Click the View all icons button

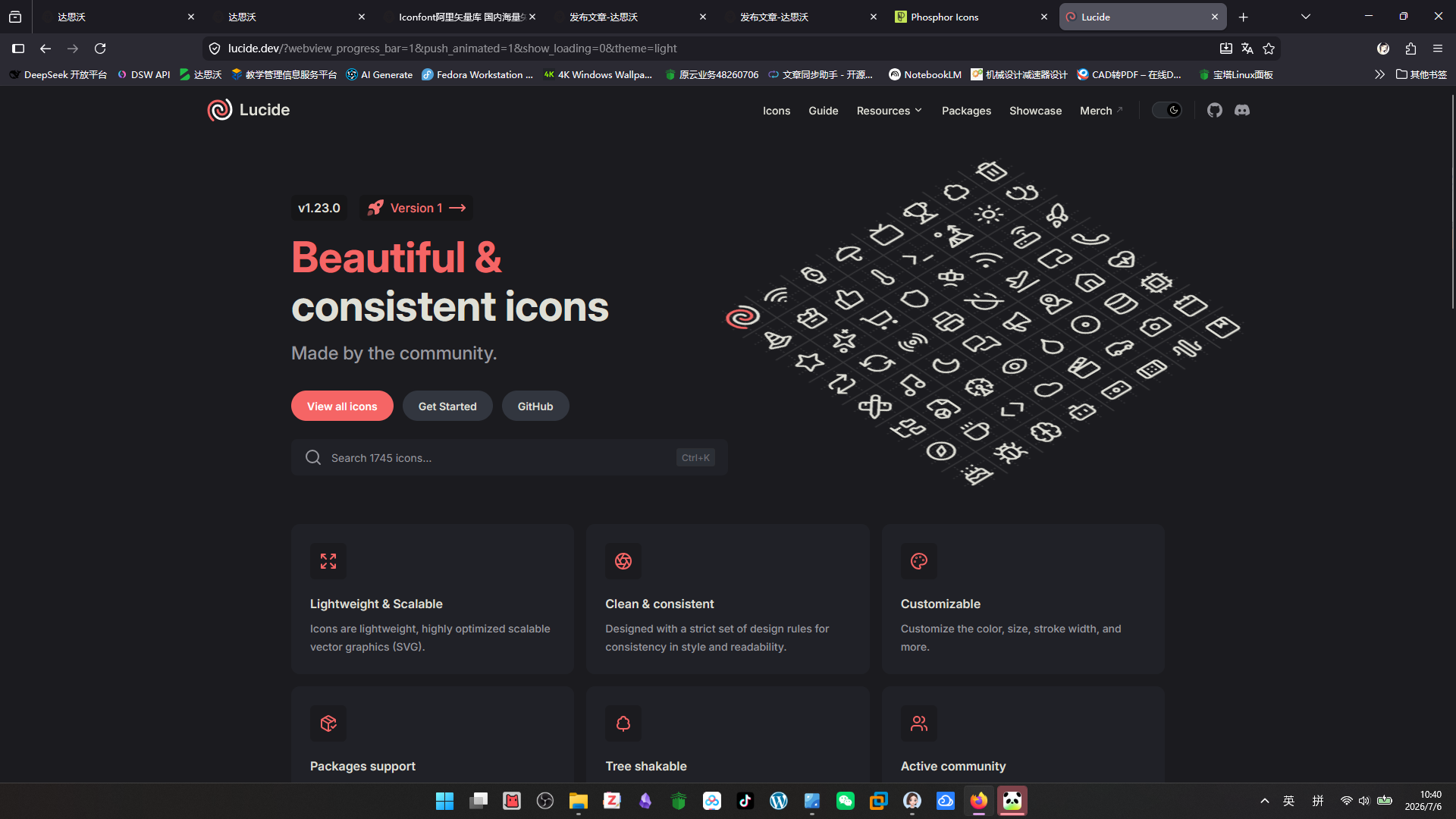point(342,406)
